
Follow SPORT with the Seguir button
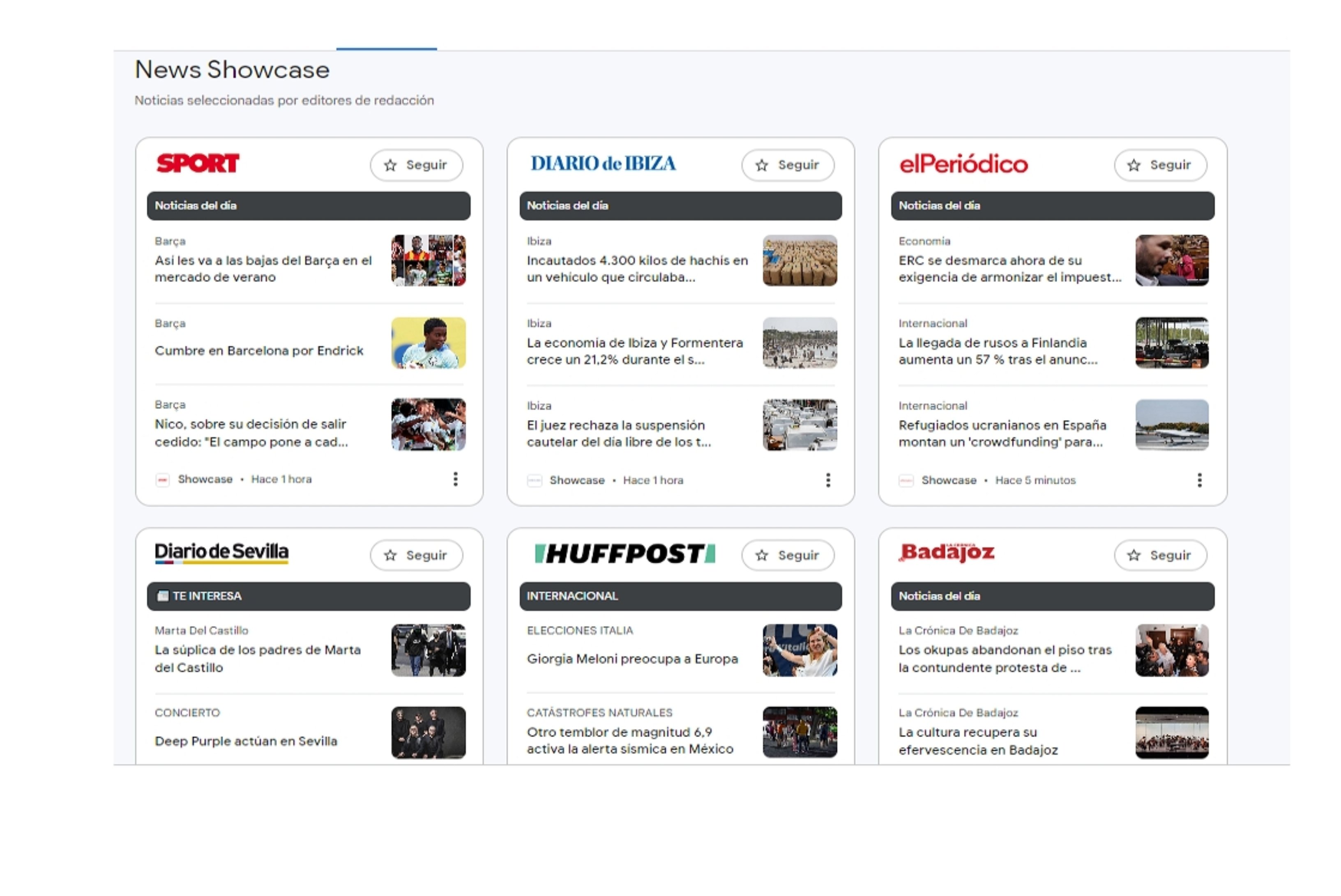(416, 165)
